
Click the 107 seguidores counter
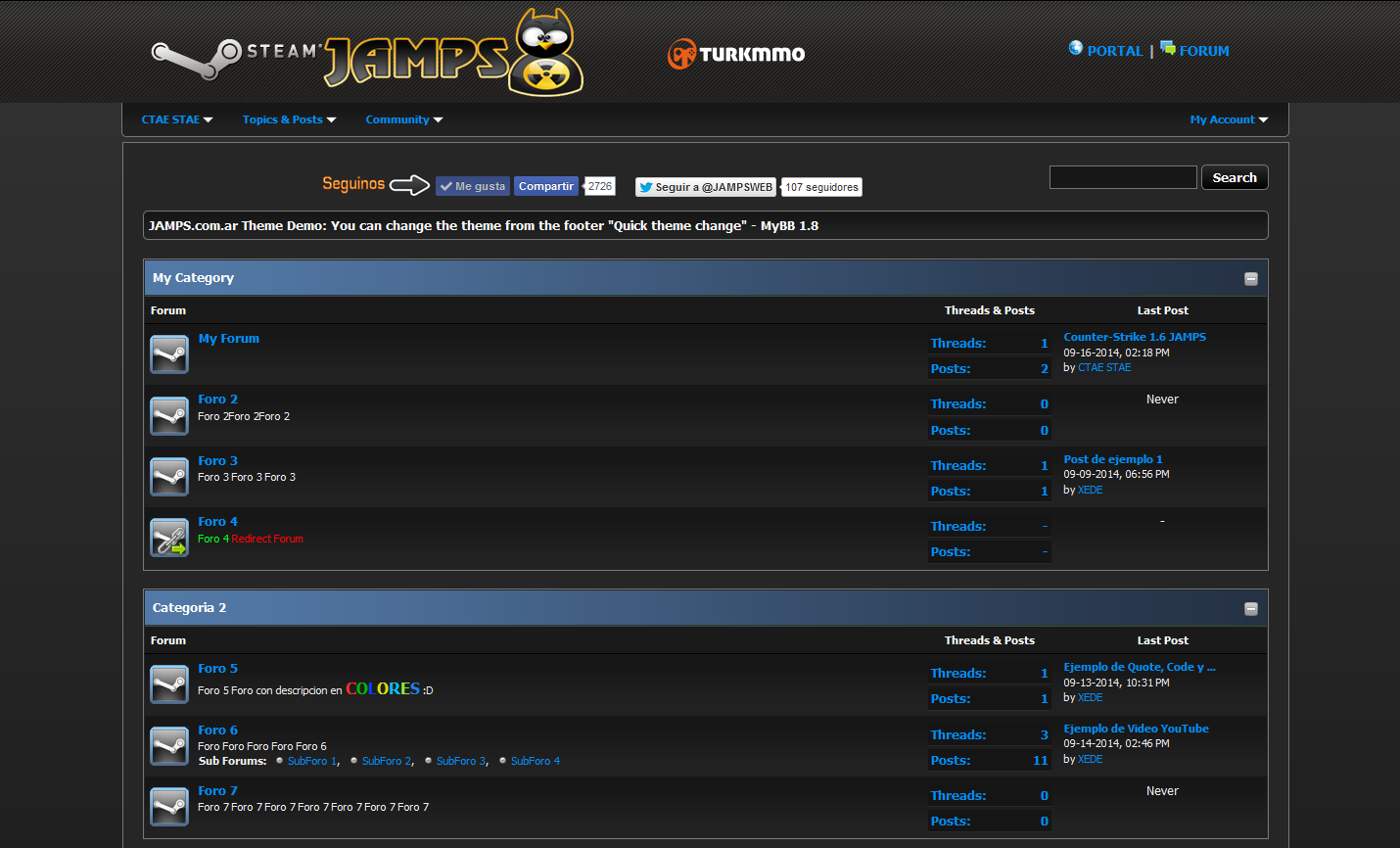(x=821, y=187)
